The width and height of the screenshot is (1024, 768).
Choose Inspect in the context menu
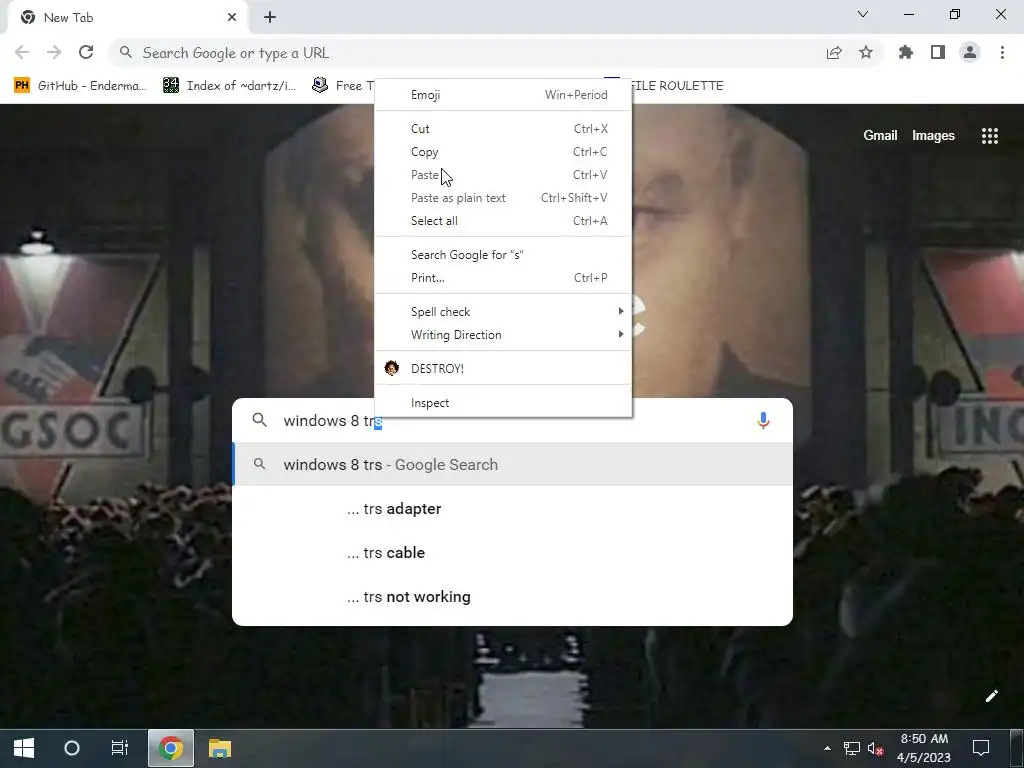[503, 403]
